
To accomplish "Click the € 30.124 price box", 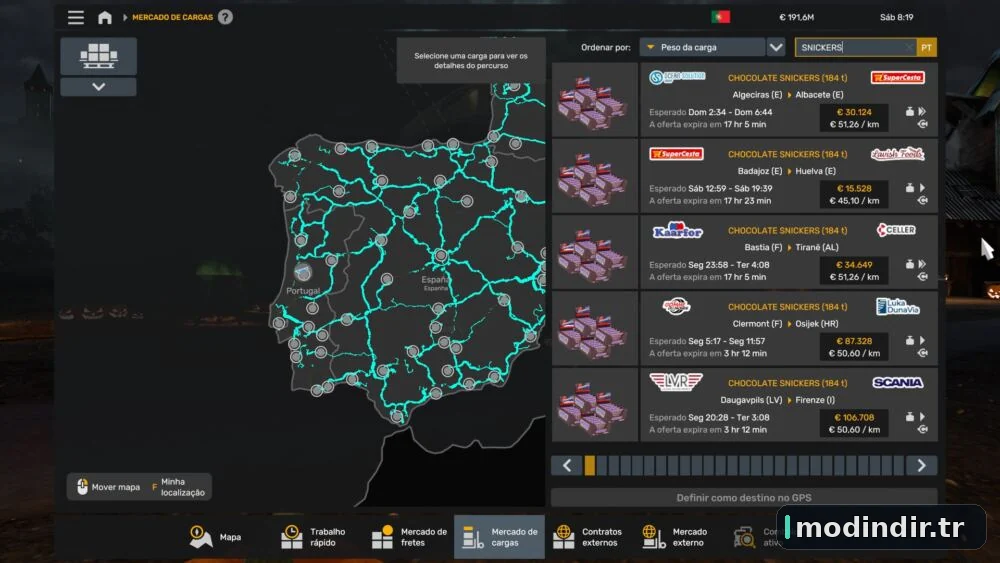I will coord(854,118).
